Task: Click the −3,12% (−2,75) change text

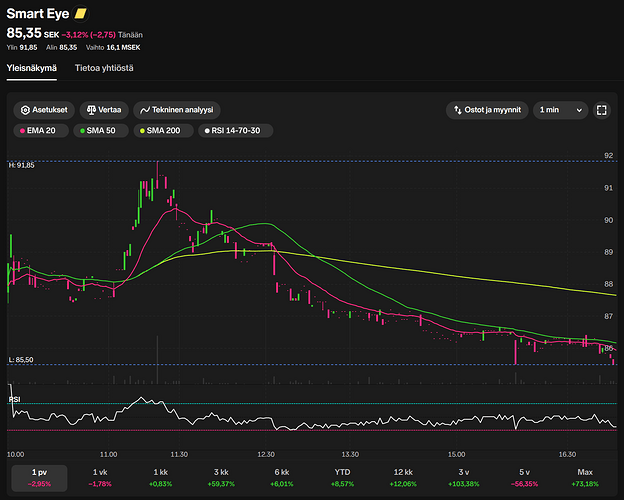Action: tap(88, 35)
